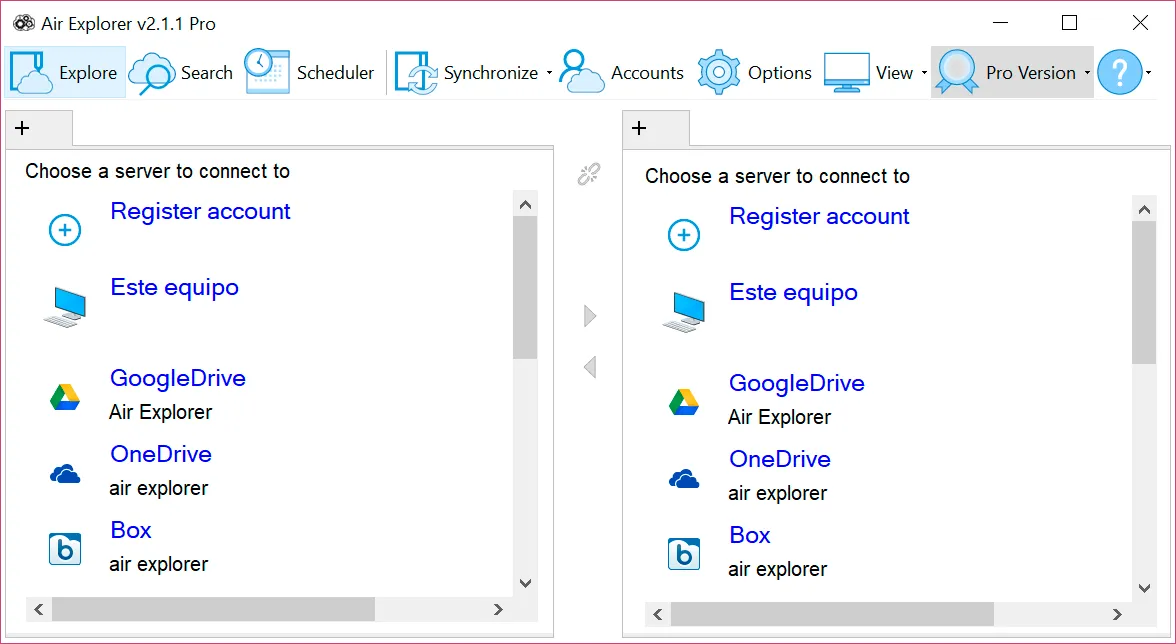1176x644 pixels.
Task: Expand the Help dropdown arrow
Action: [1148, 73]
